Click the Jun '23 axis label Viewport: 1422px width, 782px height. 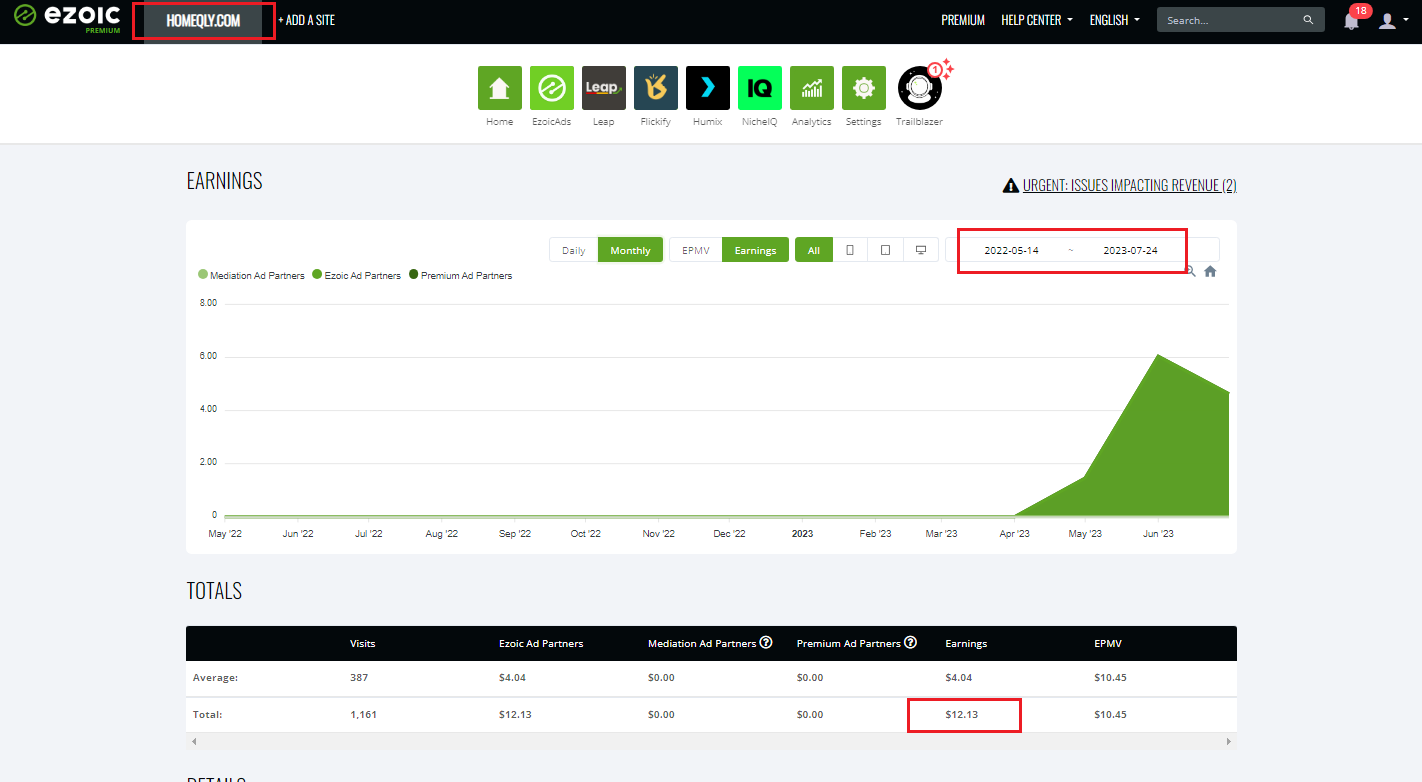tap(1158, 534)
